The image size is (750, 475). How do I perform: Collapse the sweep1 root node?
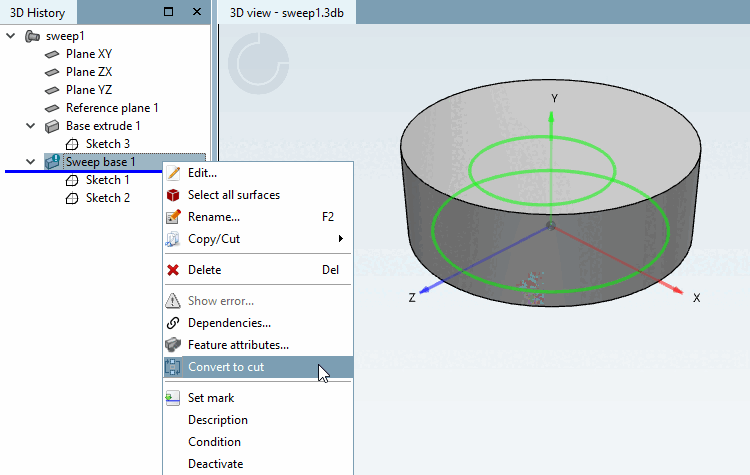click(11, 36)
